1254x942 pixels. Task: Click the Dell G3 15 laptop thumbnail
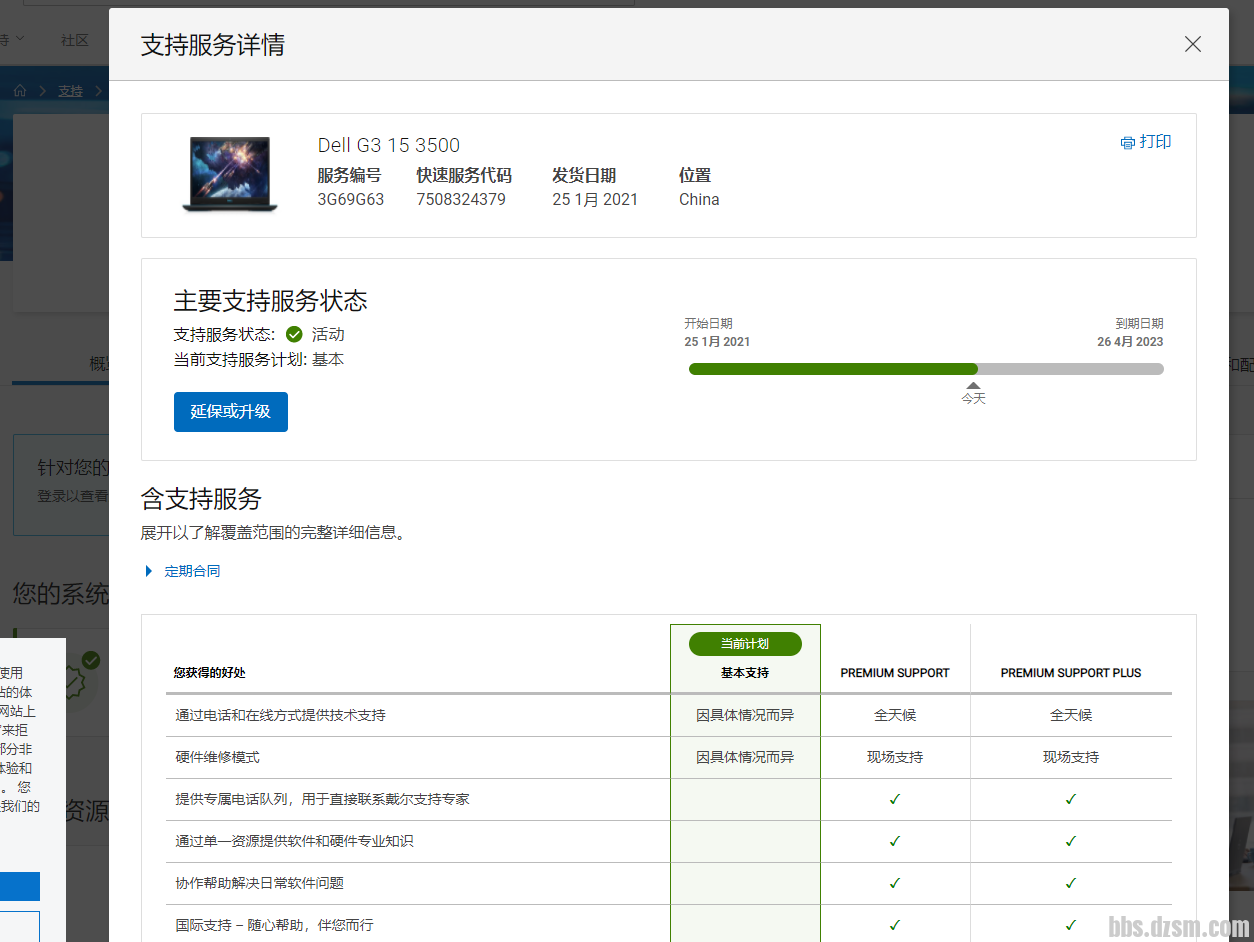coord(227,174)
